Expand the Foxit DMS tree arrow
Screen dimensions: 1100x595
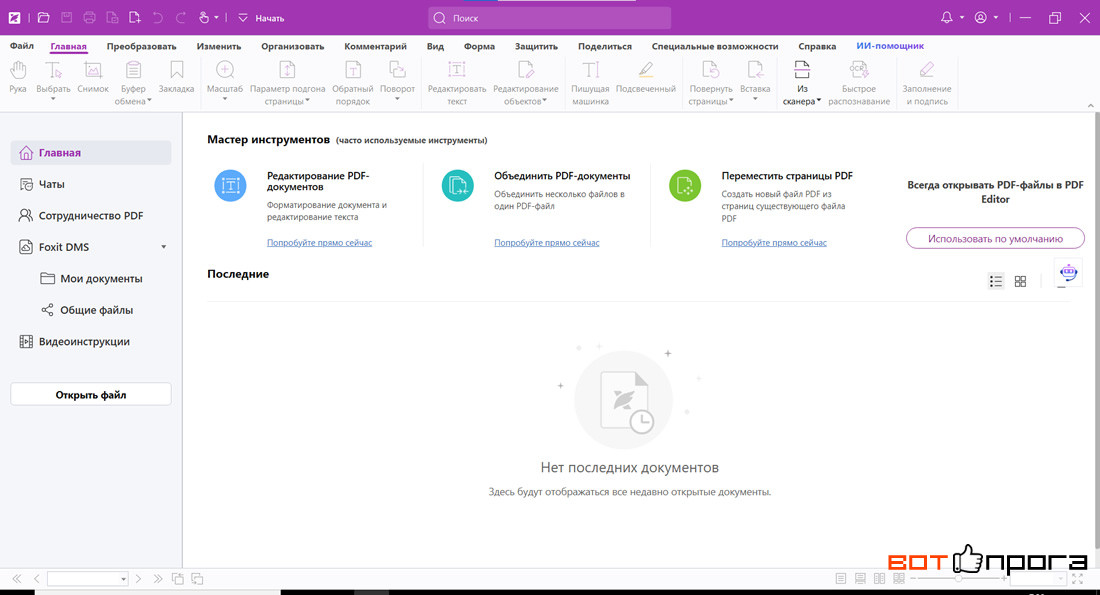163,247
